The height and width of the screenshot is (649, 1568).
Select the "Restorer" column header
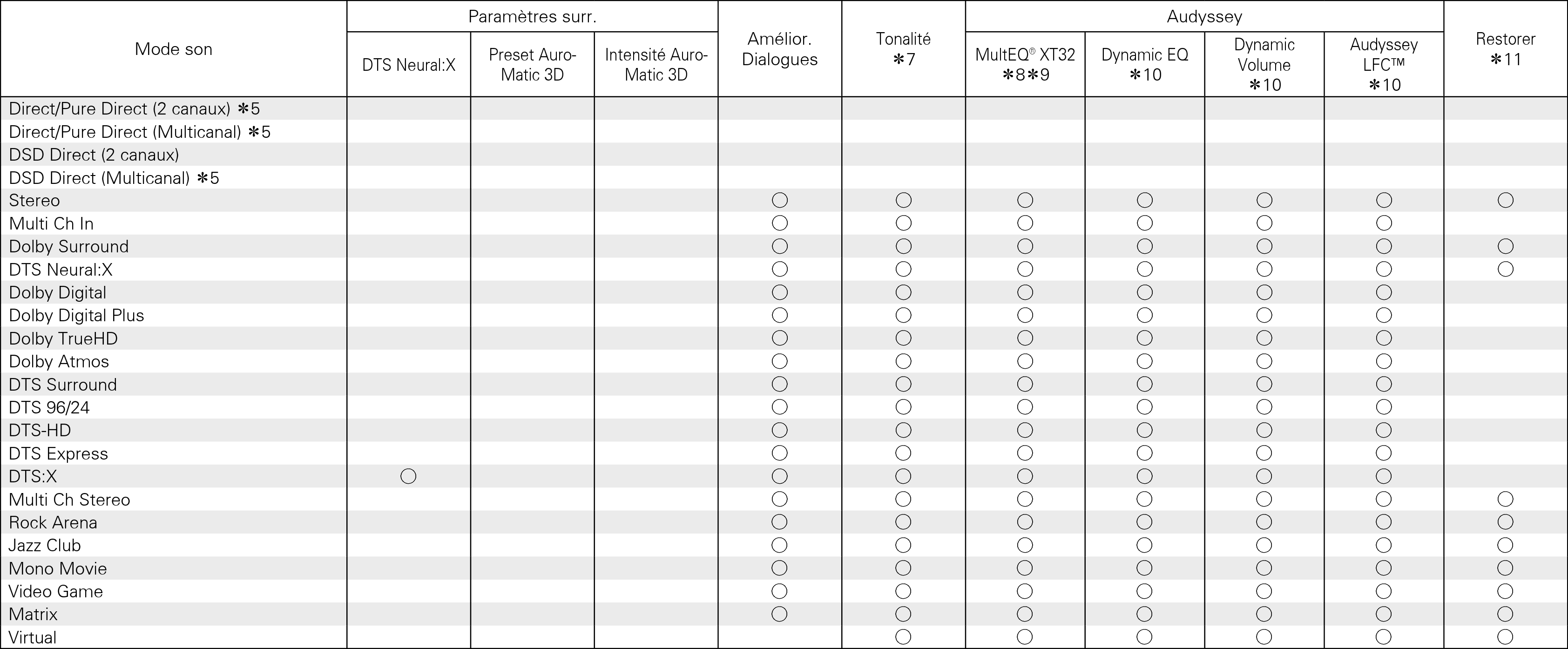pos(1505,49)
